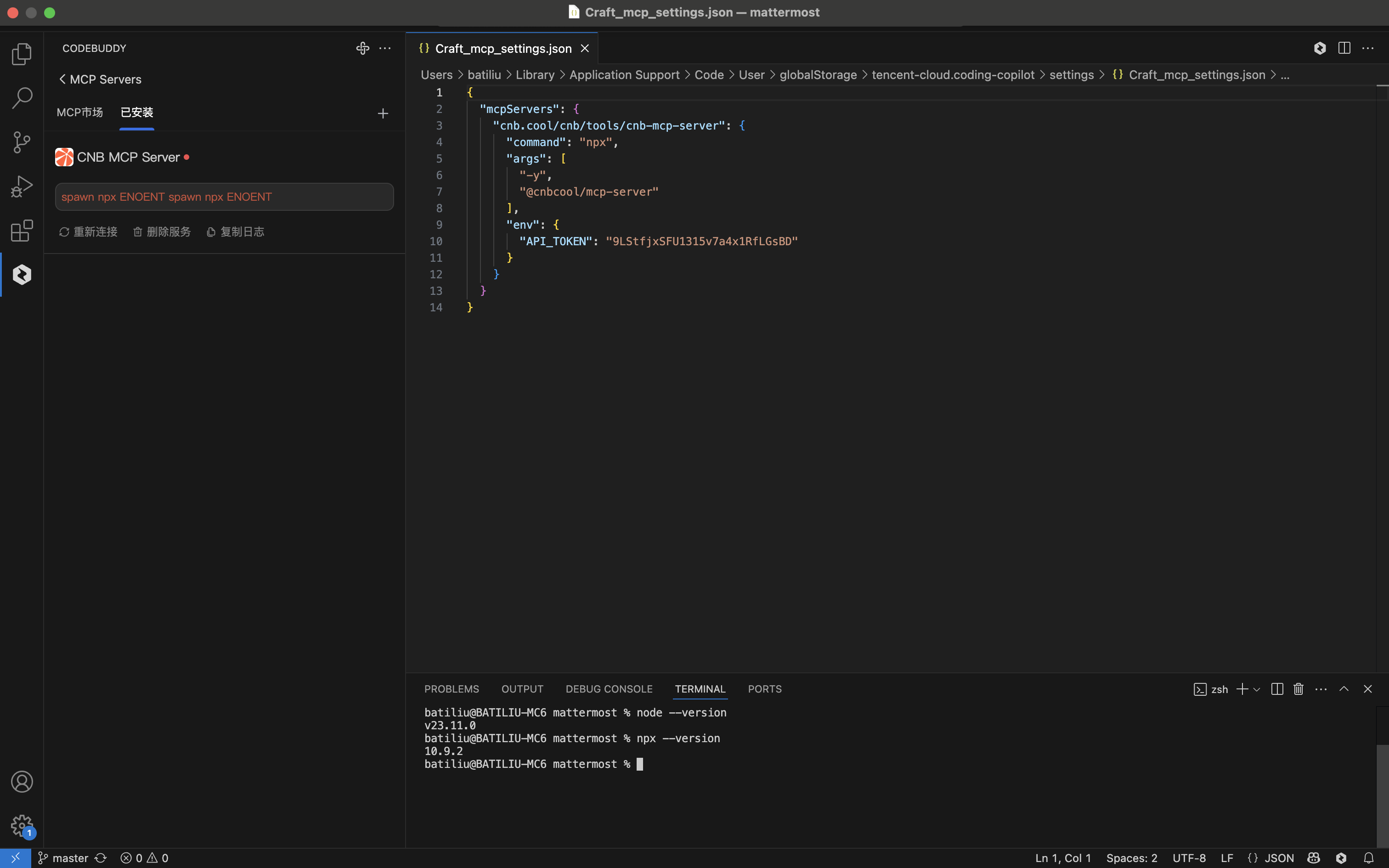Click 重新连接 to reconnect the server

pyautogui.click(x=88, y=232)
